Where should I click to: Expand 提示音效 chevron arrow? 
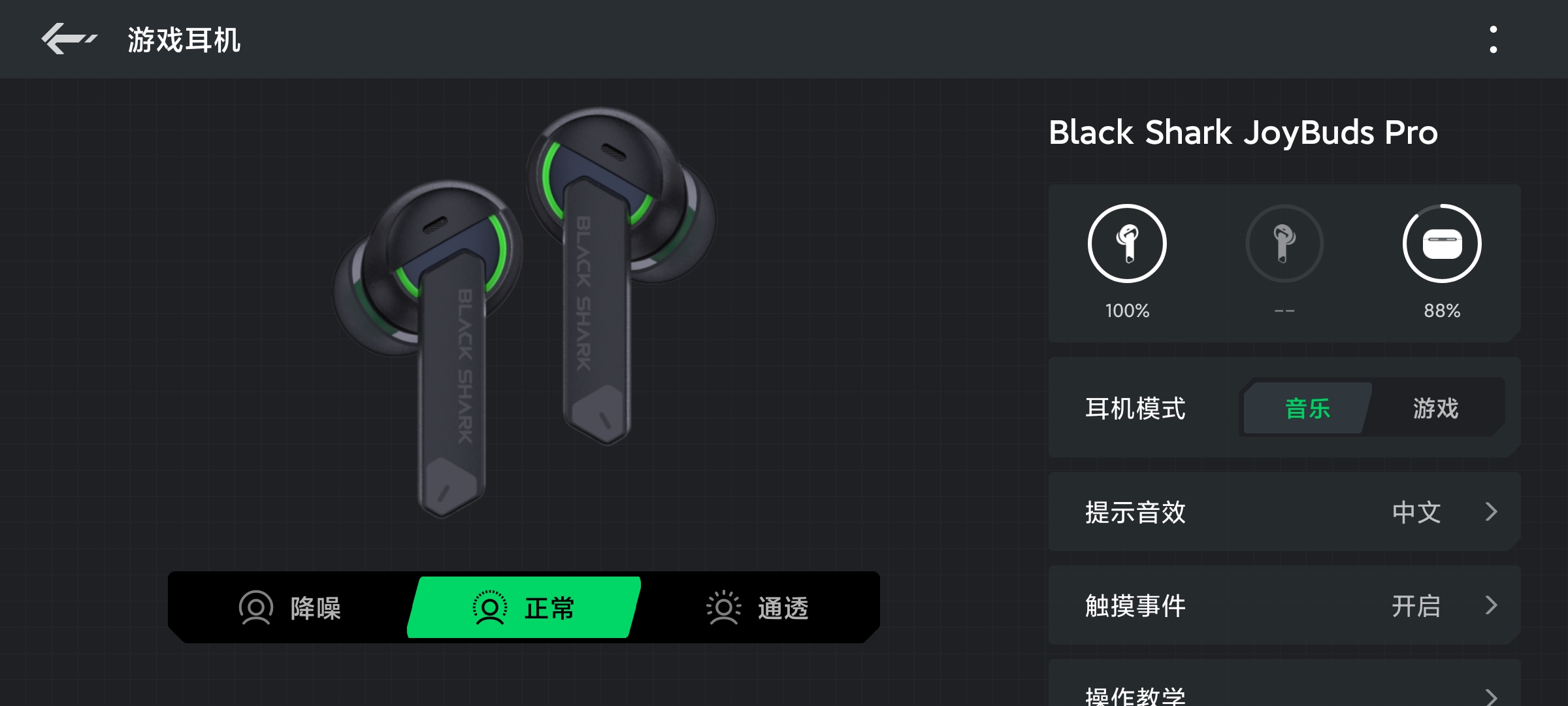click(x=1491, y=512)
